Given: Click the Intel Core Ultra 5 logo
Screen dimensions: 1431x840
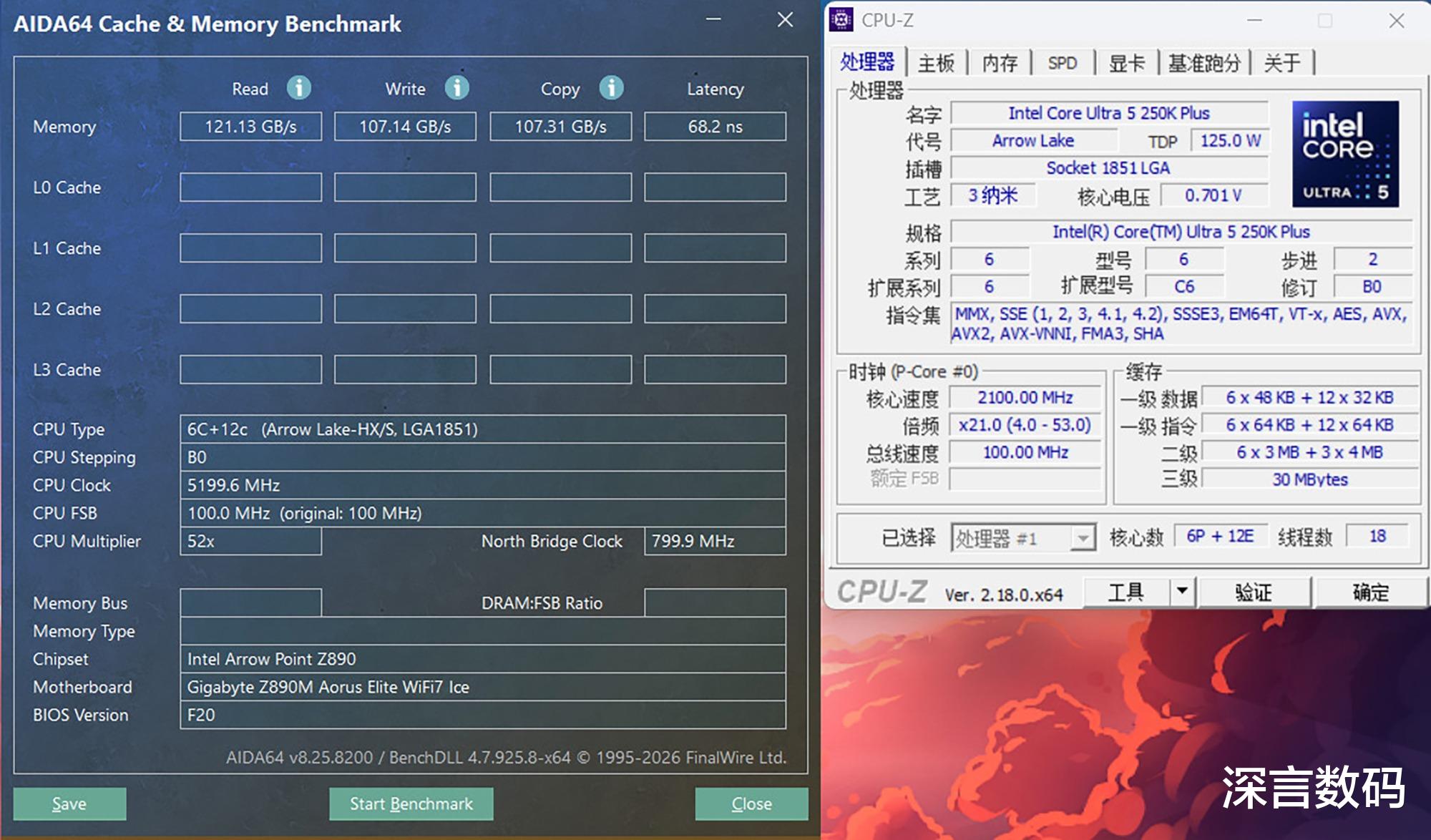Looking at the screenshot, I should click(x=1345, y=154).
